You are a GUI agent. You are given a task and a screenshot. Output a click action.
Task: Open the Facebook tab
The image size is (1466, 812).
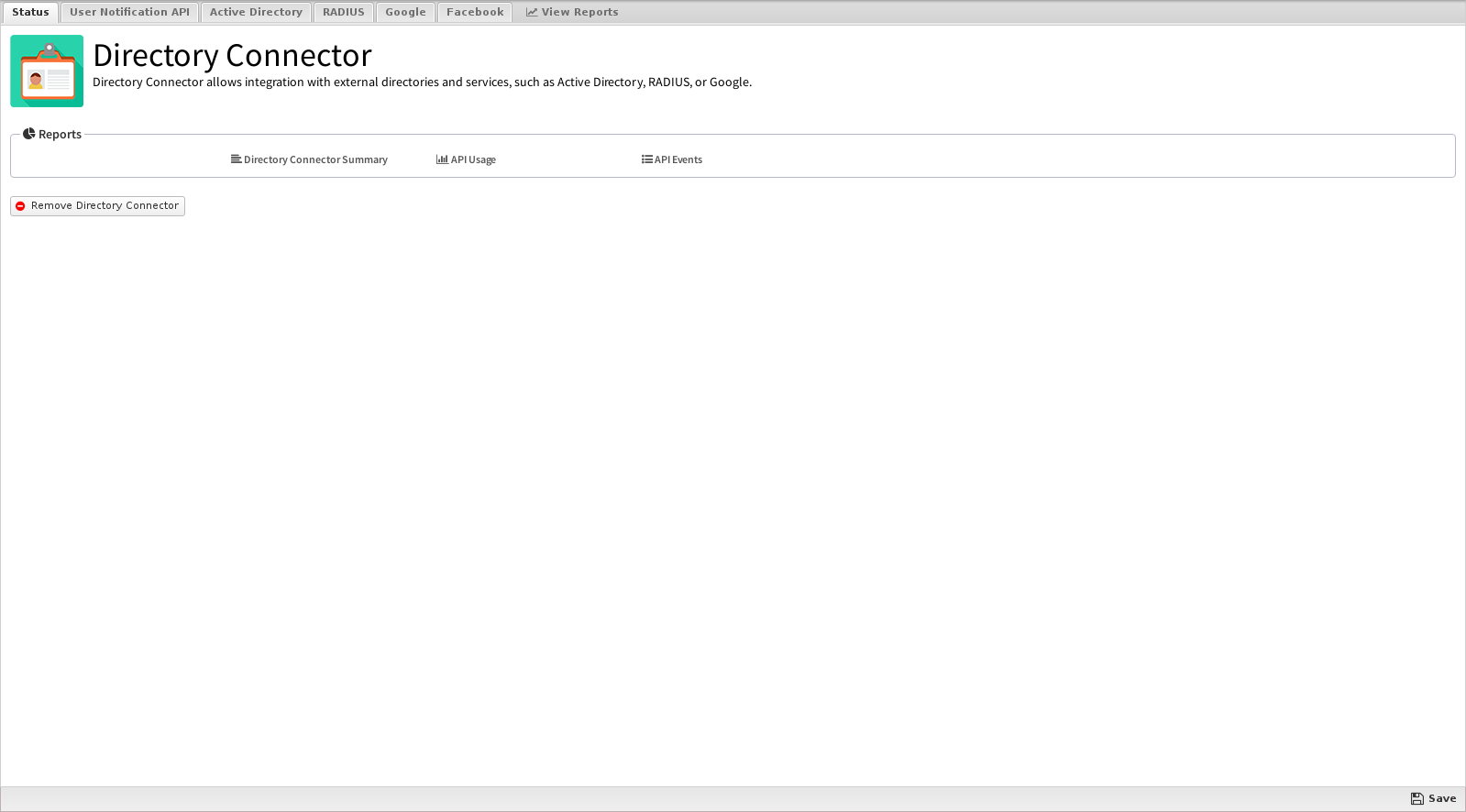(475, 12)
